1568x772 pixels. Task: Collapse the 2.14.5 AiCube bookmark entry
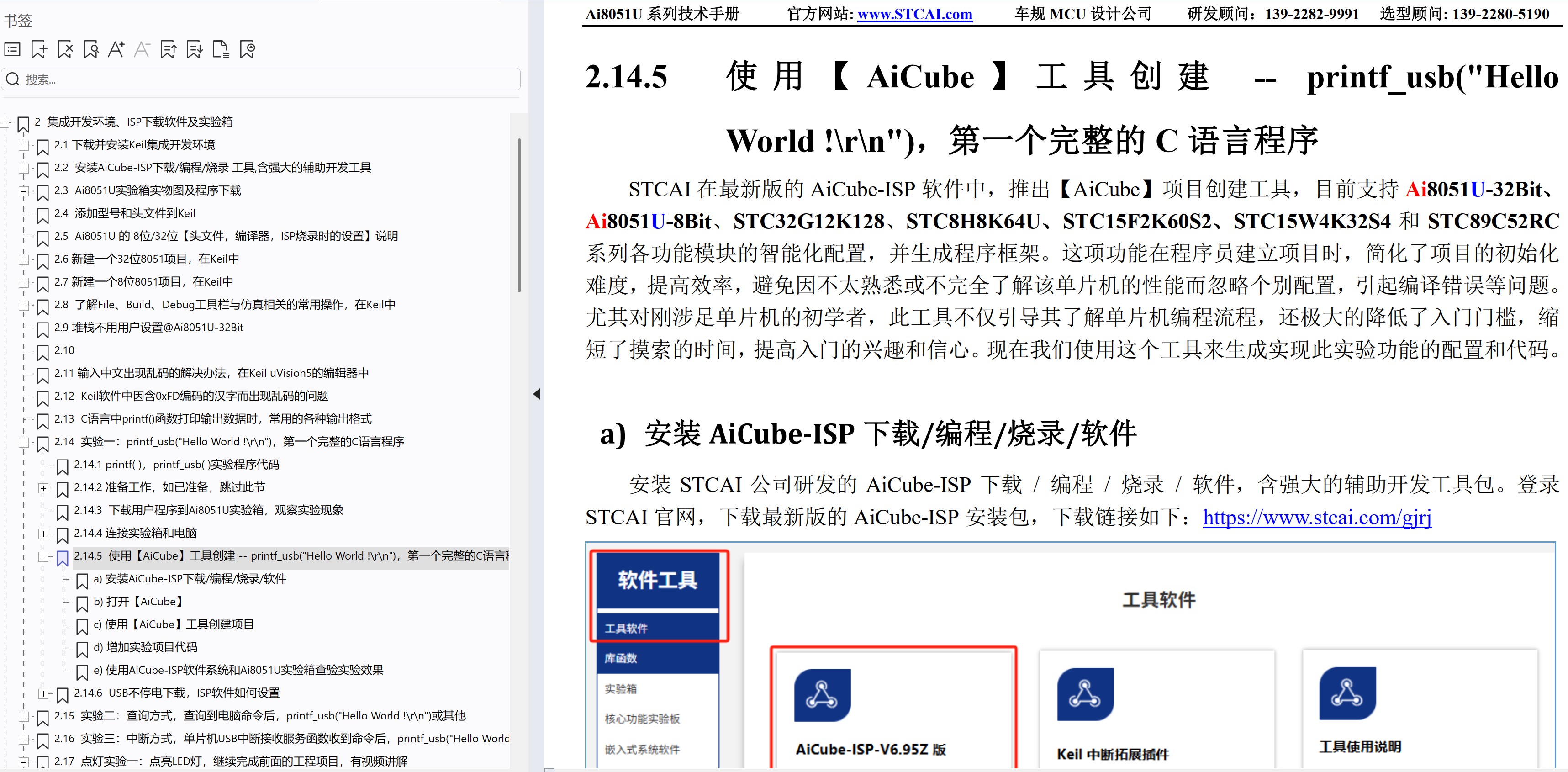pos(42,557)
